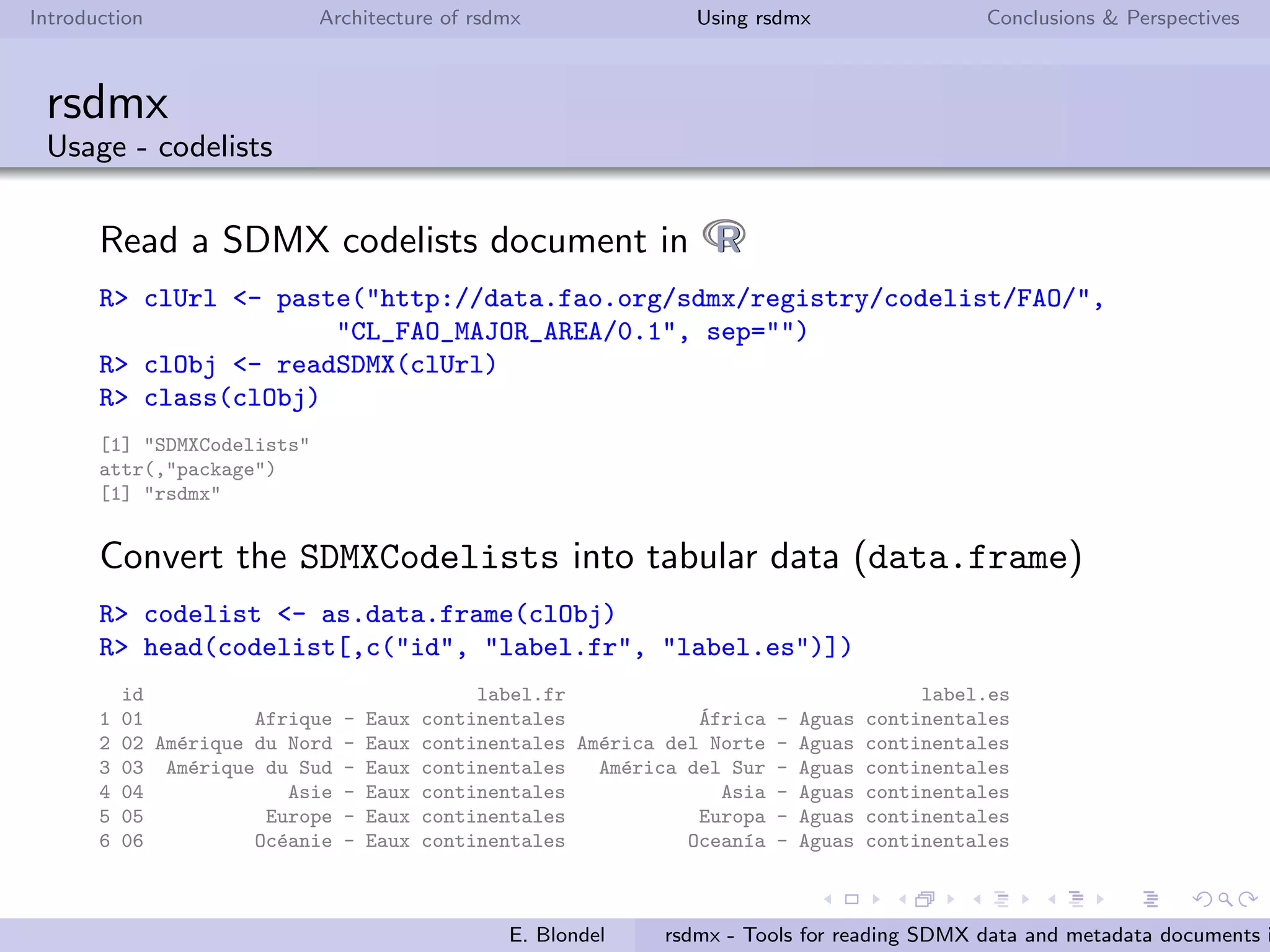Click the class(clObj) code line

click(209, 398)
